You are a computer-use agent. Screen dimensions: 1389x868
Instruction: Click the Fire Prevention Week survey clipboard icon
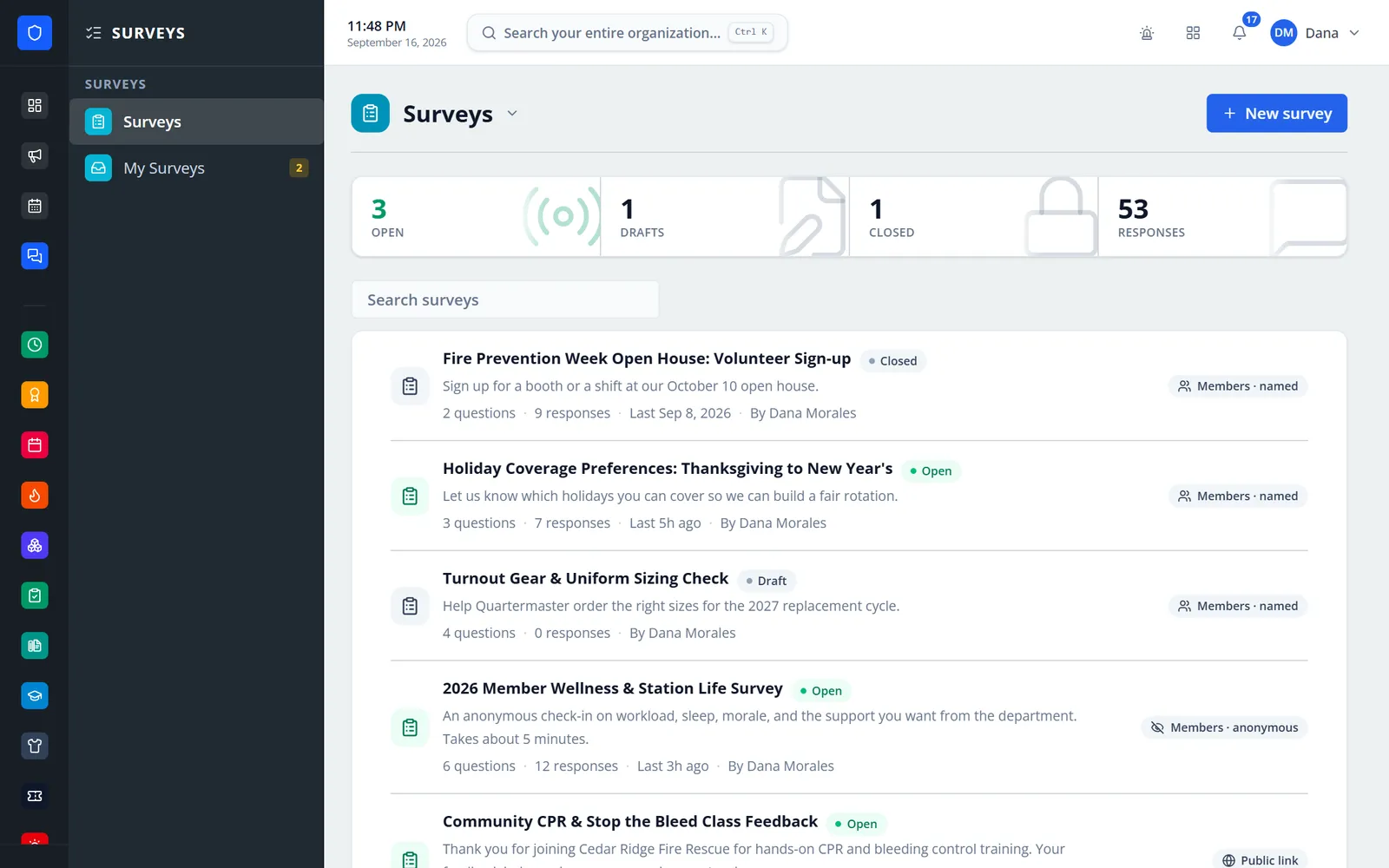[x=411, y=386]
